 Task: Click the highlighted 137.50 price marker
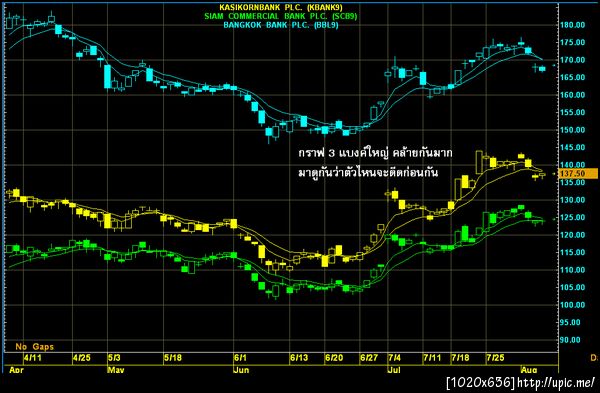[579, 173]
